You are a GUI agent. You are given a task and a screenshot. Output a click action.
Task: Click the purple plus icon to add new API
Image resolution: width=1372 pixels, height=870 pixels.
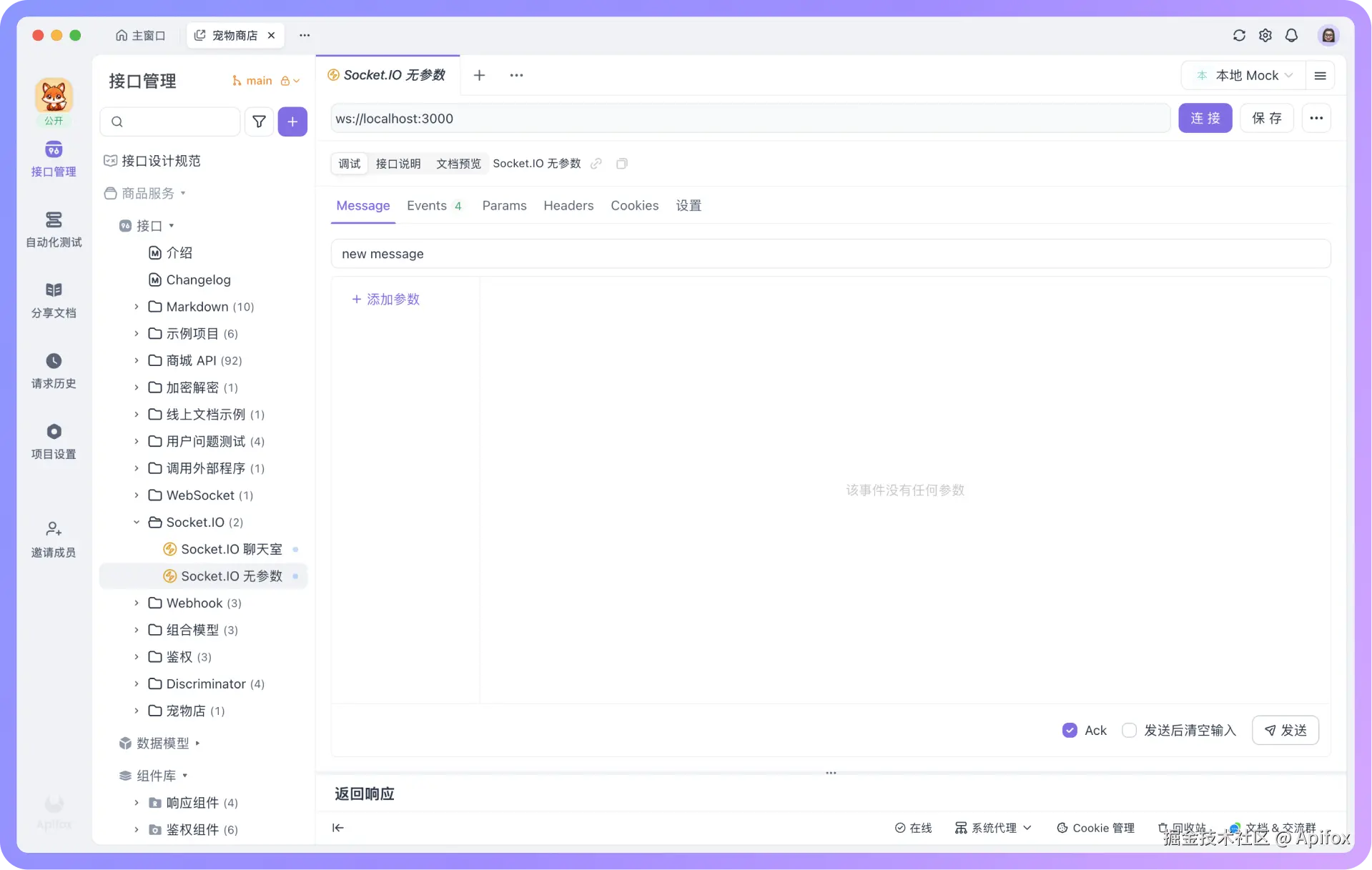tap(292, 122)
